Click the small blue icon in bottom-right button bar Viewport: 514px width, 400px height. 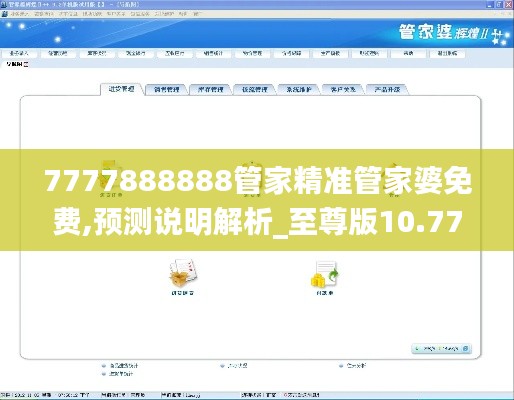point(466,349)
